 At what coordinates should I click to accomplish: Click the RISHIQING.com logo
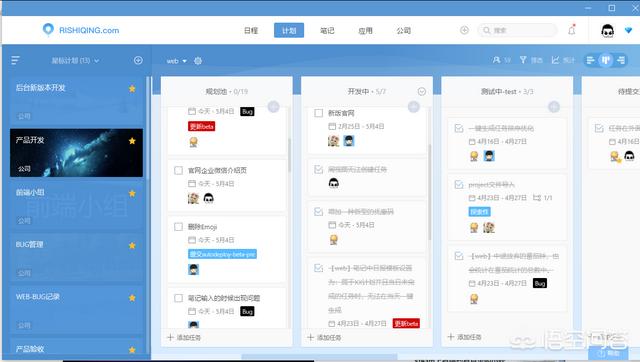[x=81, y=30]
